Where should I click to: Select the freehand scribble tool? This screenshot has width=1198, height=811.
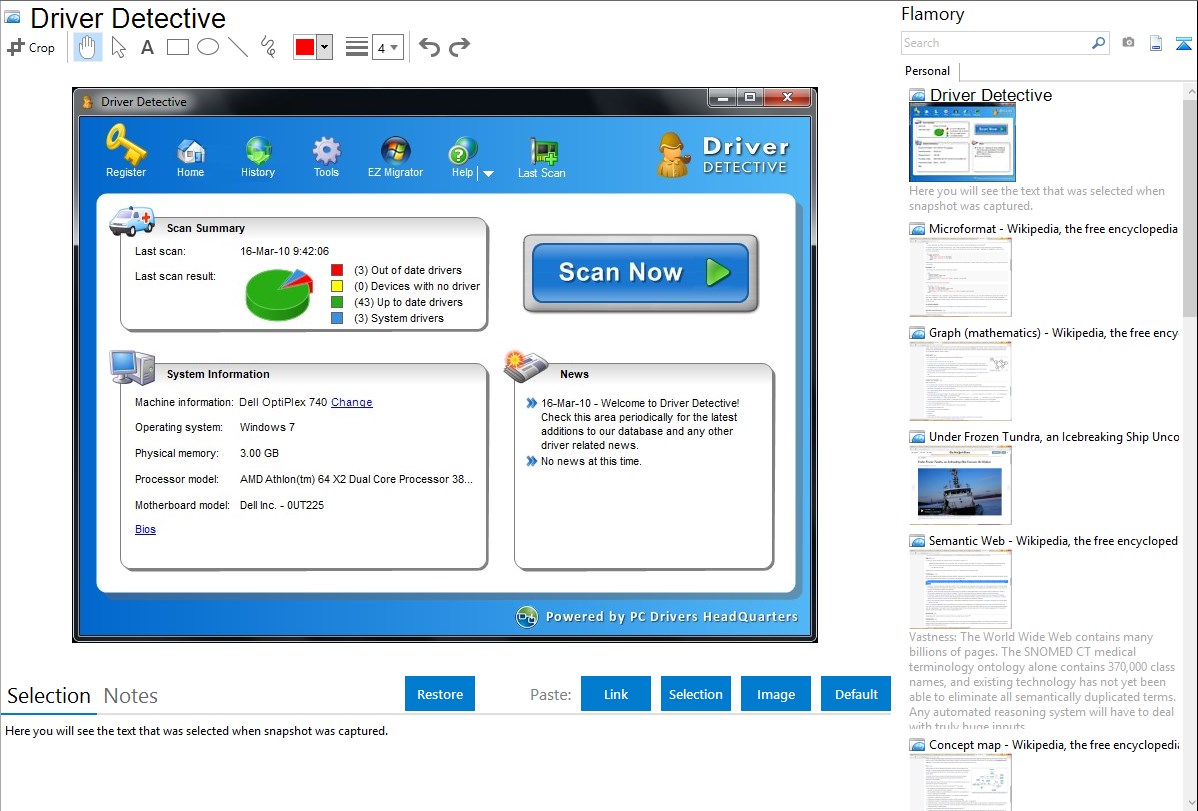[267, 47]
